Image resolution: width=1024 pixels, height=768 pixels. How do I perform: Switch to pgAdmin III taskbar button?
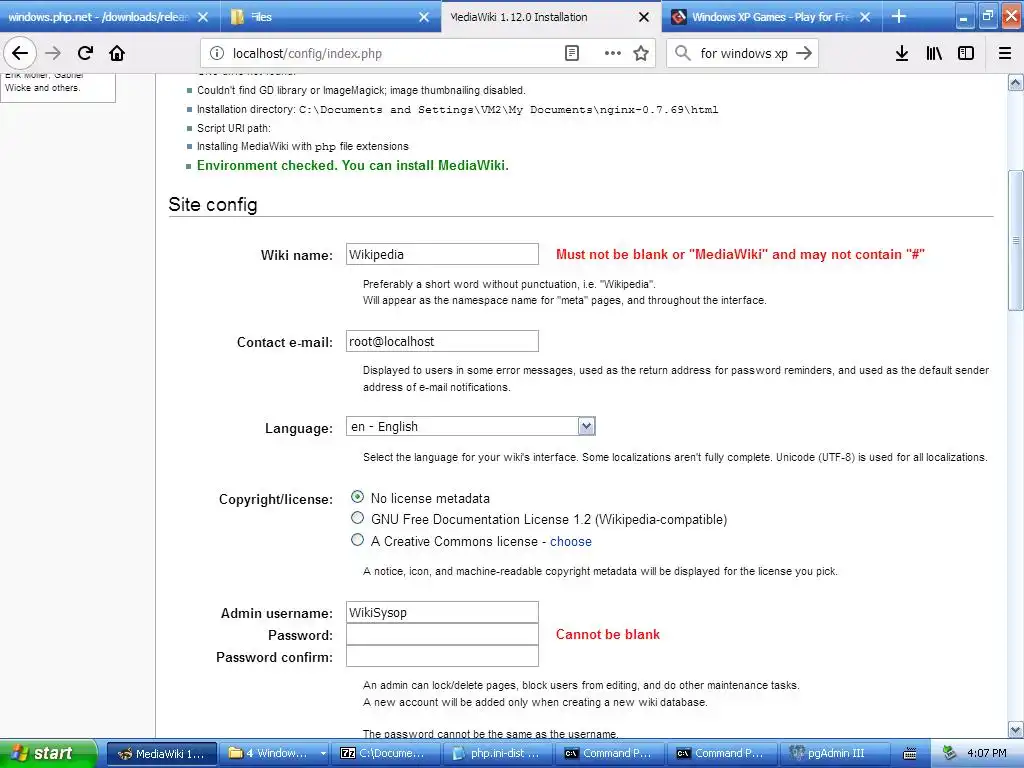pyautogui.click(x=835, y=754)
